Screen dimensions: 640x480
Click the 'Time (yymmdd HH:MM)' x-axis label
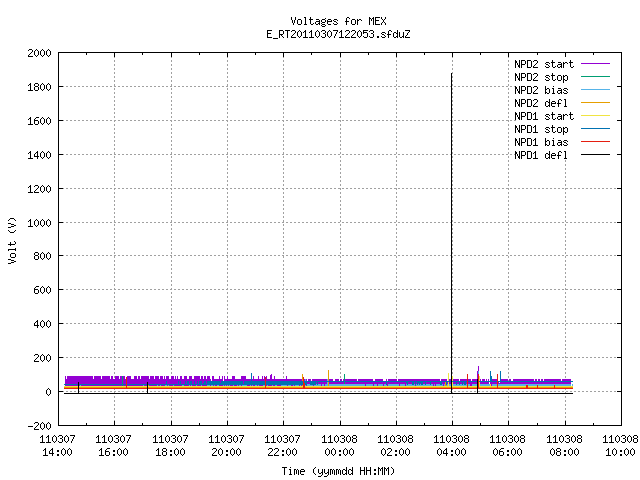click(x=338, y=471)
